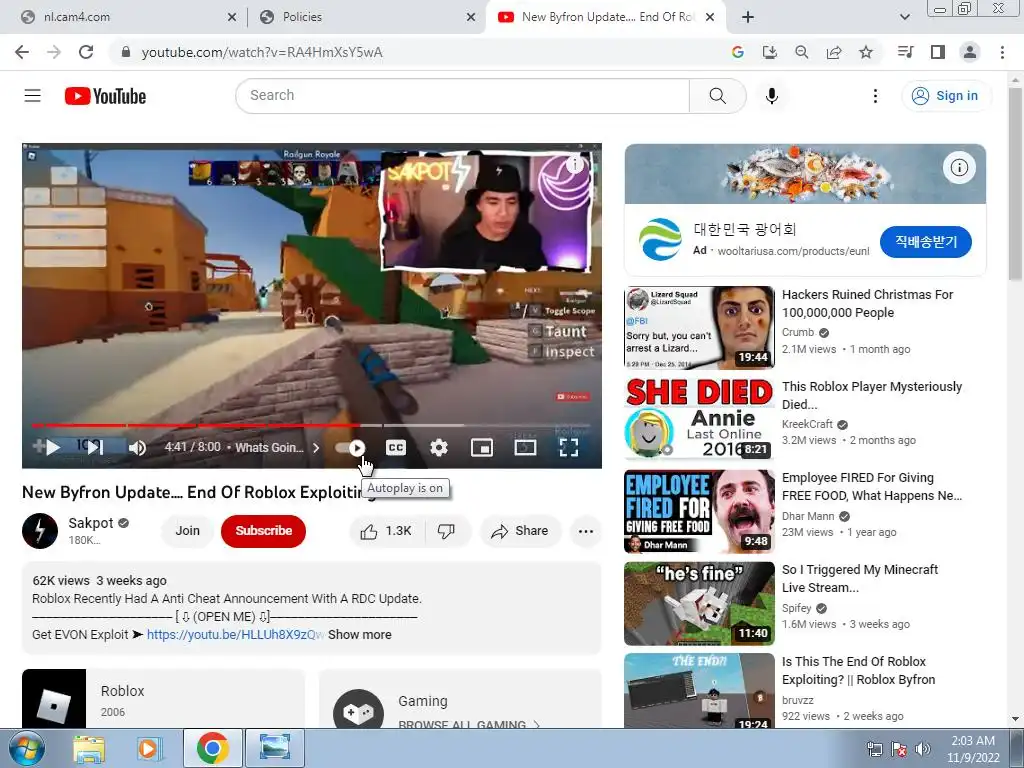Screen dimensions: 1024x768
Task: Open the Gaming category card
Action: [460, 699]
